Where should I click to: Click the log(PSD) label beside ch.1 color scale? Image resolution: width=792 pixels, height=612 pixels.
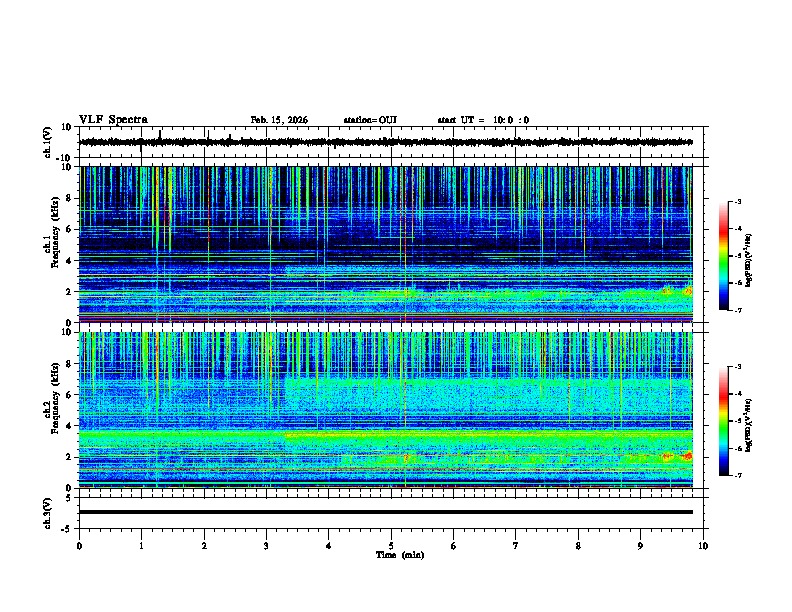[x=749, y=260]
